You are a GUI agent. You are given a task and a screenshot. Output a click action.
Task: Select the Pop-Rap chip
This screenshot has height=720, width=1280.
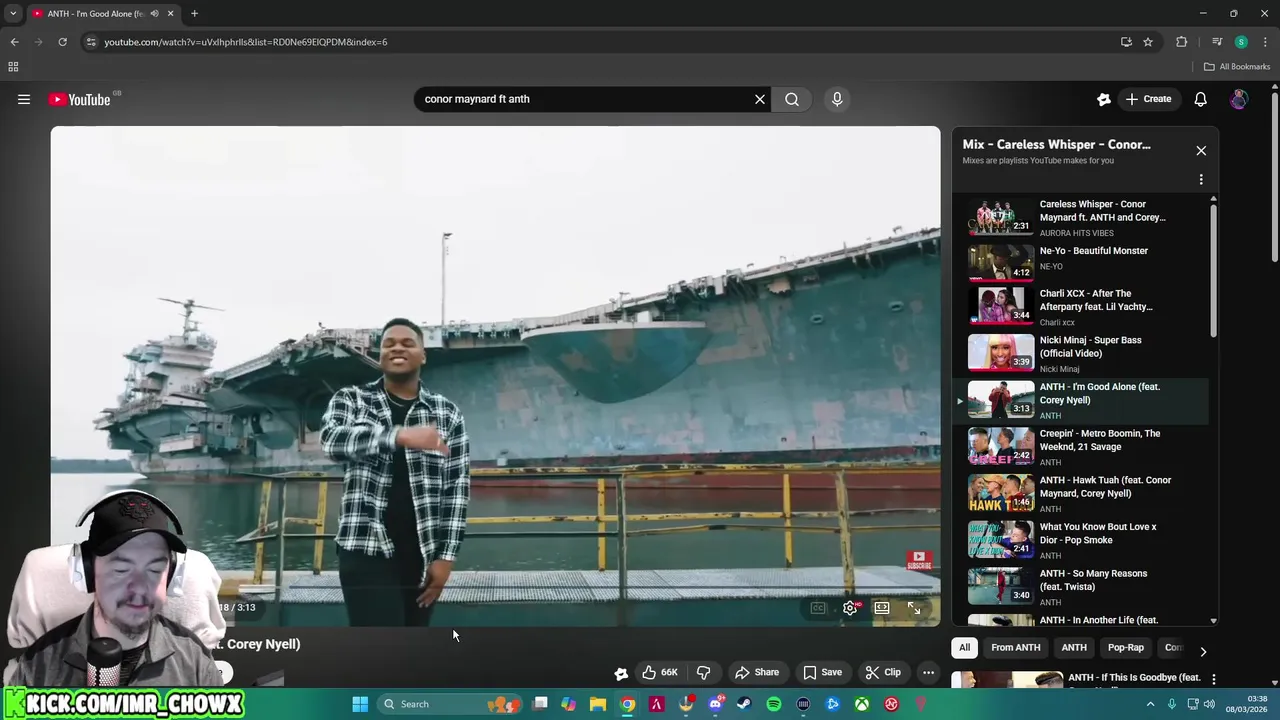coord(1126,648)
